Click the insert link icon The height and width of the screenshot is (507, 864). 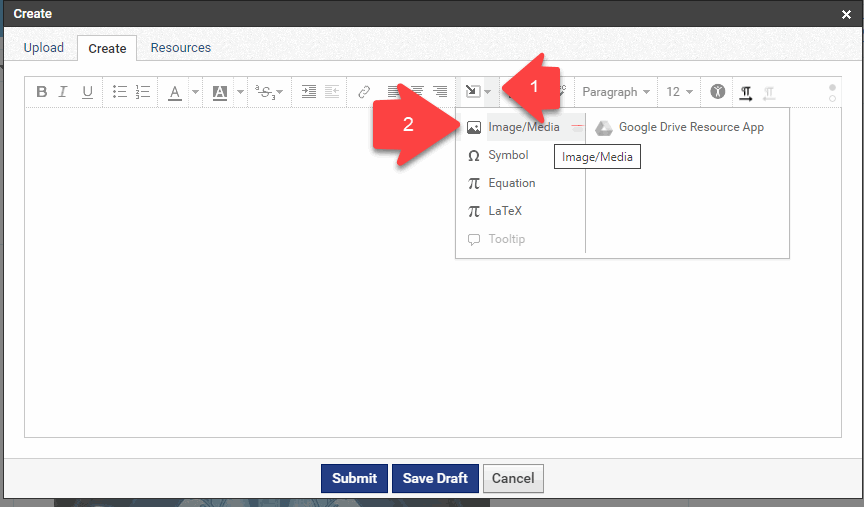coord(365,92)
